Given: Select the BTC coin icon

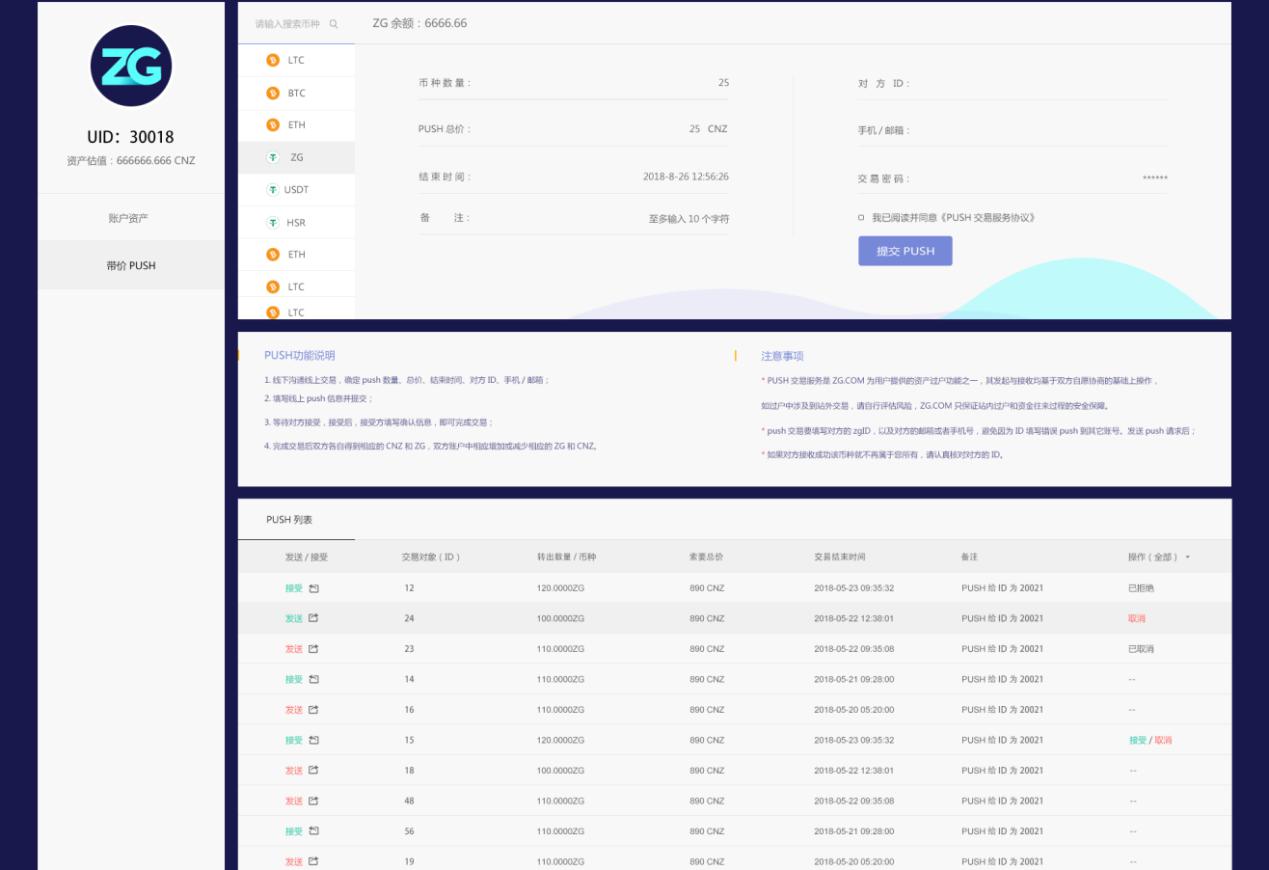Looking at the screenshot, I should pyautogui.click(x=273, y=93).
